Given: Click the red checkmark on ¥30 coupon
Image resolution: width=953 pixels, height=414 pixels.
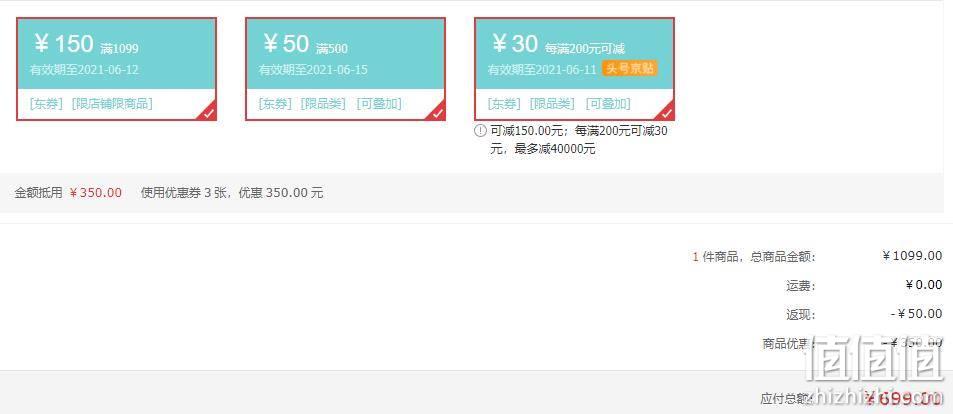Looking at the screenshot, I should (x=667, y=113).
